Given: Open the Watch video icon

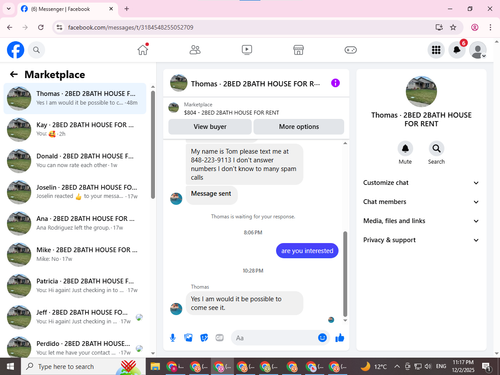Looking at the screenshot, I should tap(247, 50).
